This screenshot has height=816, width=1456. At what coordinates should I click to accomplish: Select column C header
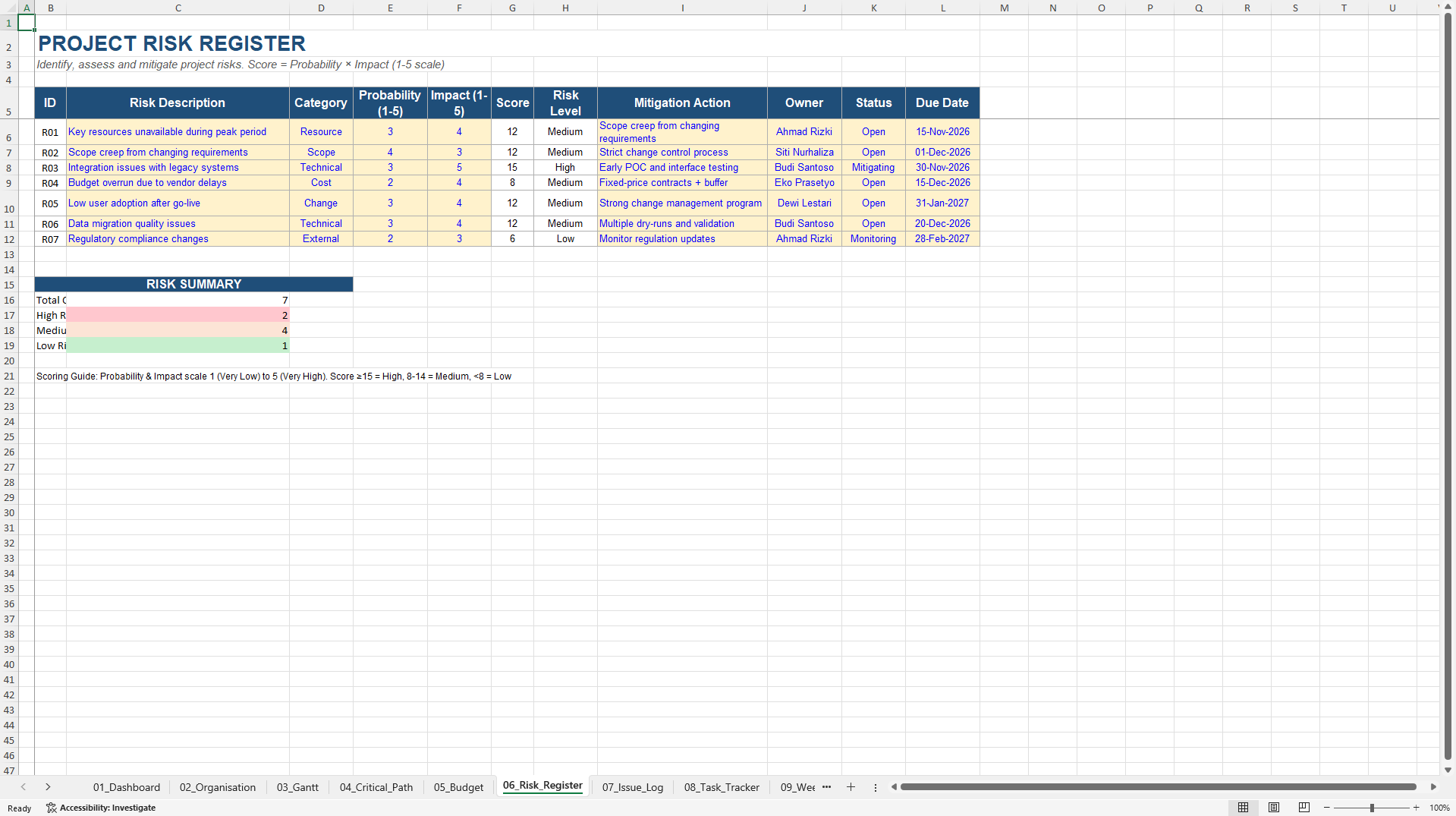pyautogui.click(x=178, y=8)
